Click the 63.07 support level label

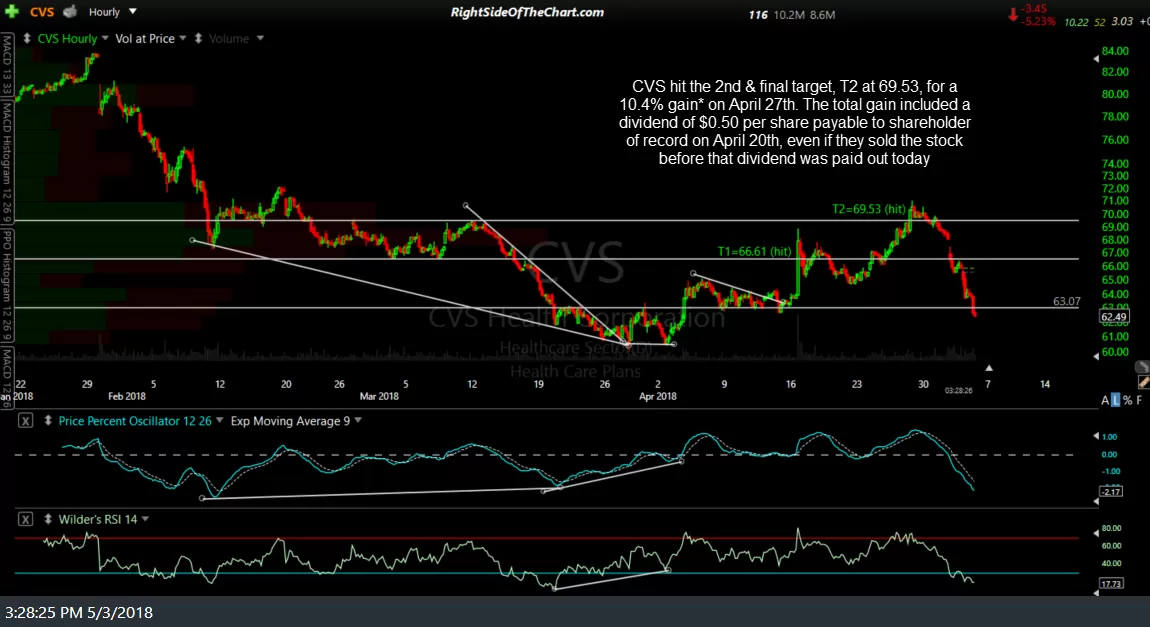1066,301
